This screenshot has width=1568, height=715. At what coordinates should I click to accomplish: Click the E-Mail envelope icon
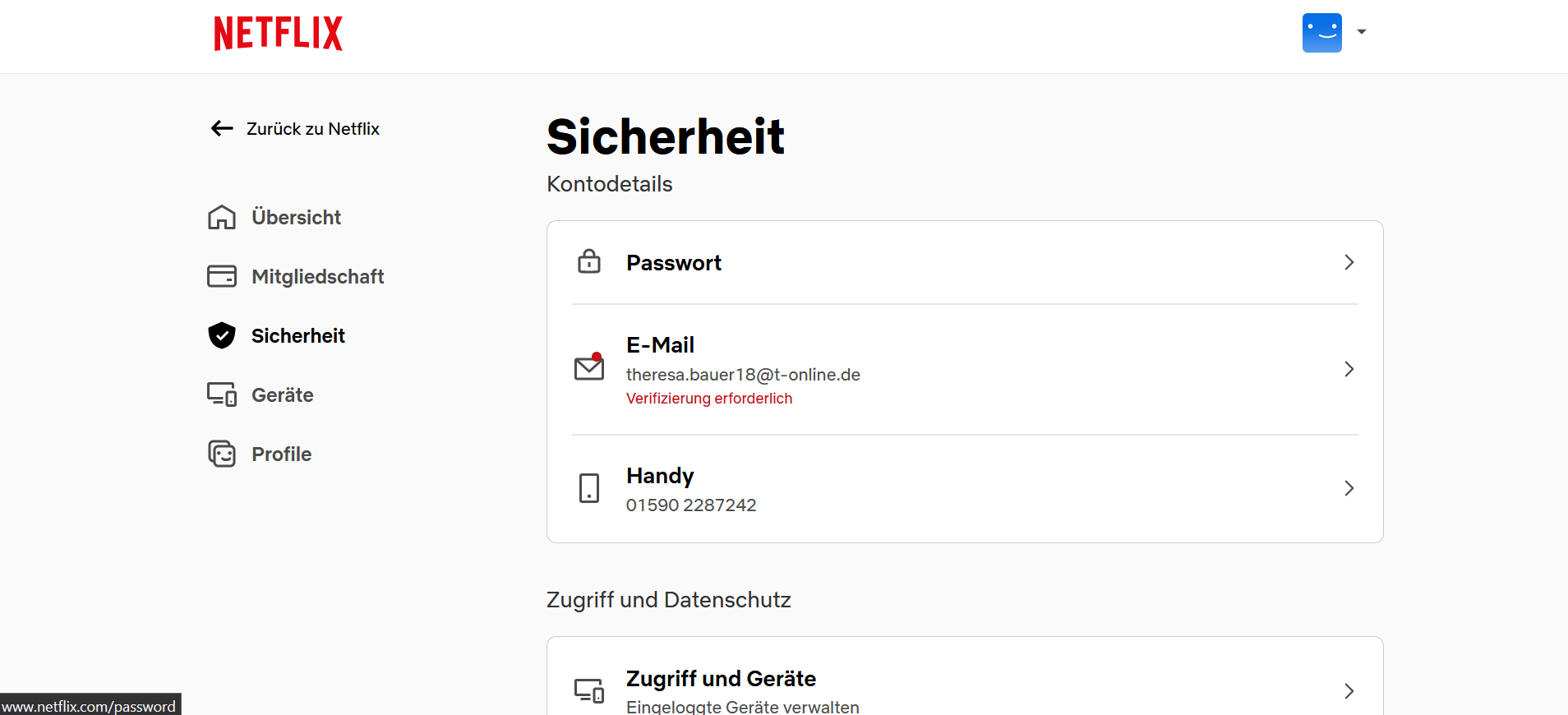[589, 367]
